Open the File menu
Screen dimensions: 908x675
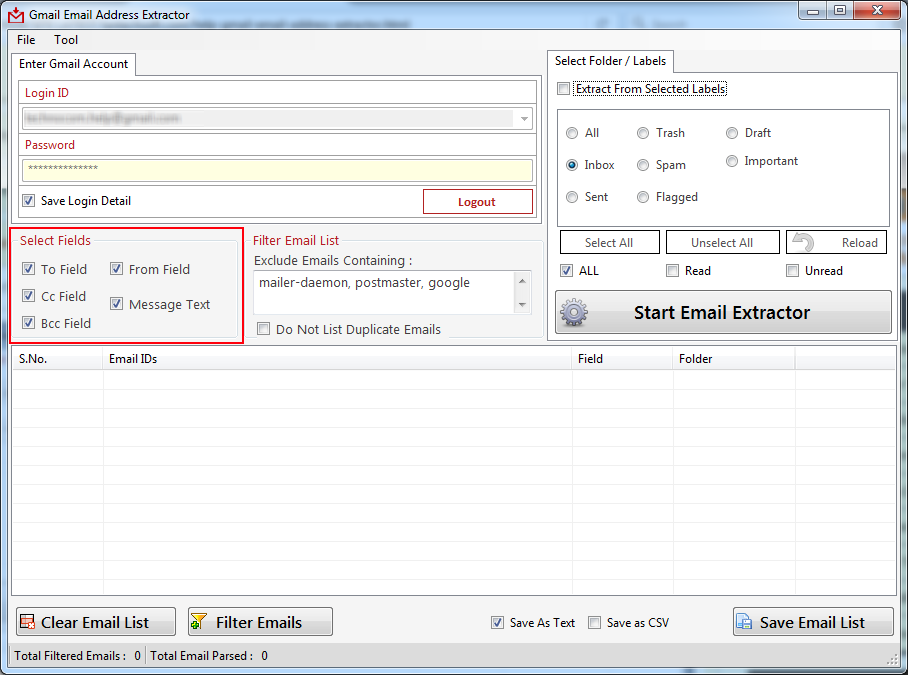coord(26,40)
